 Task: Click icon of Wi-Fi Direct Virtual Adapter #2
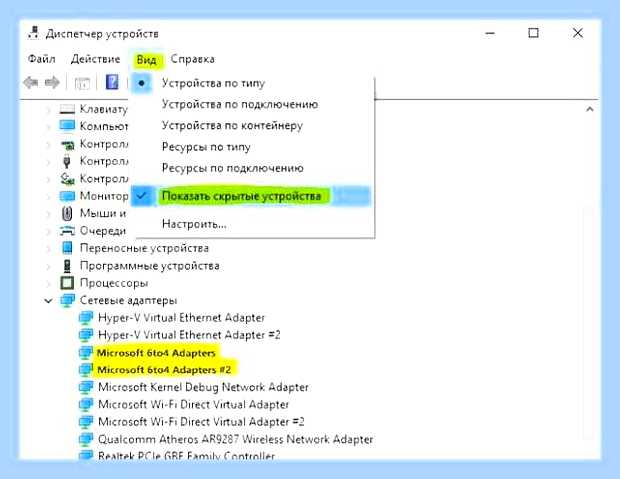[x=86, y=422]
